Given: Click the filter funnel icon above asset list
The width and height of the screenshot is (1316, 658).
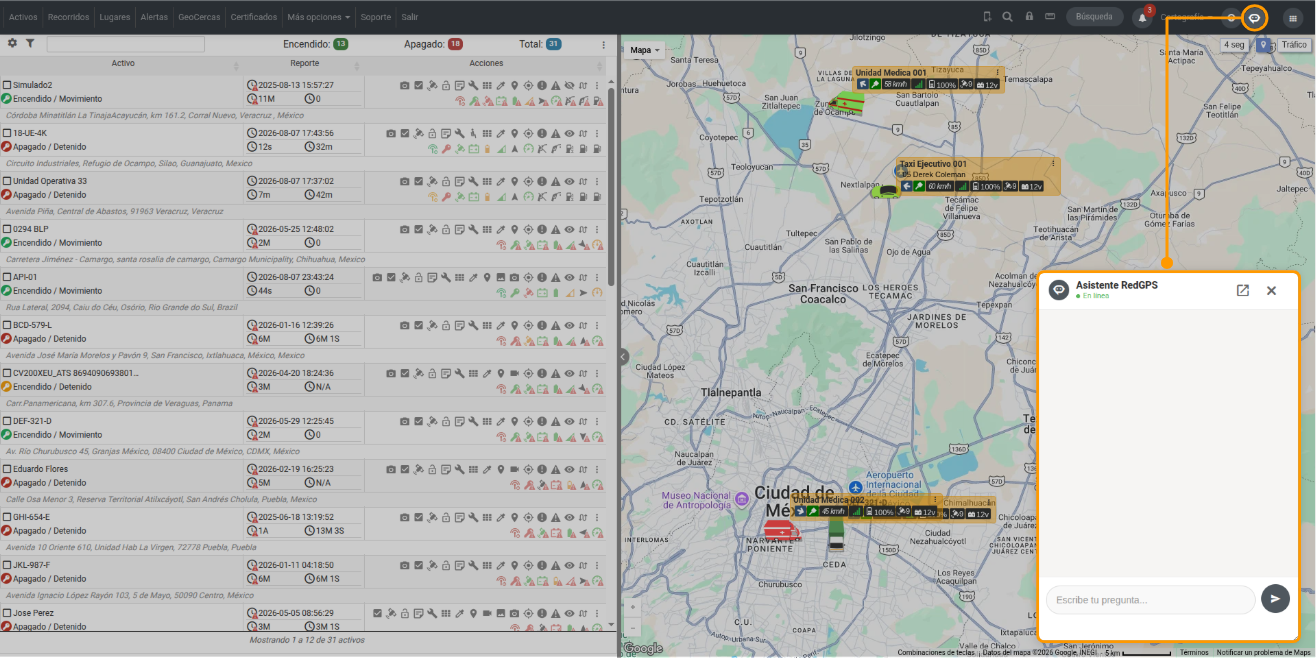Looking at the screenshot, I should [30, 44].
